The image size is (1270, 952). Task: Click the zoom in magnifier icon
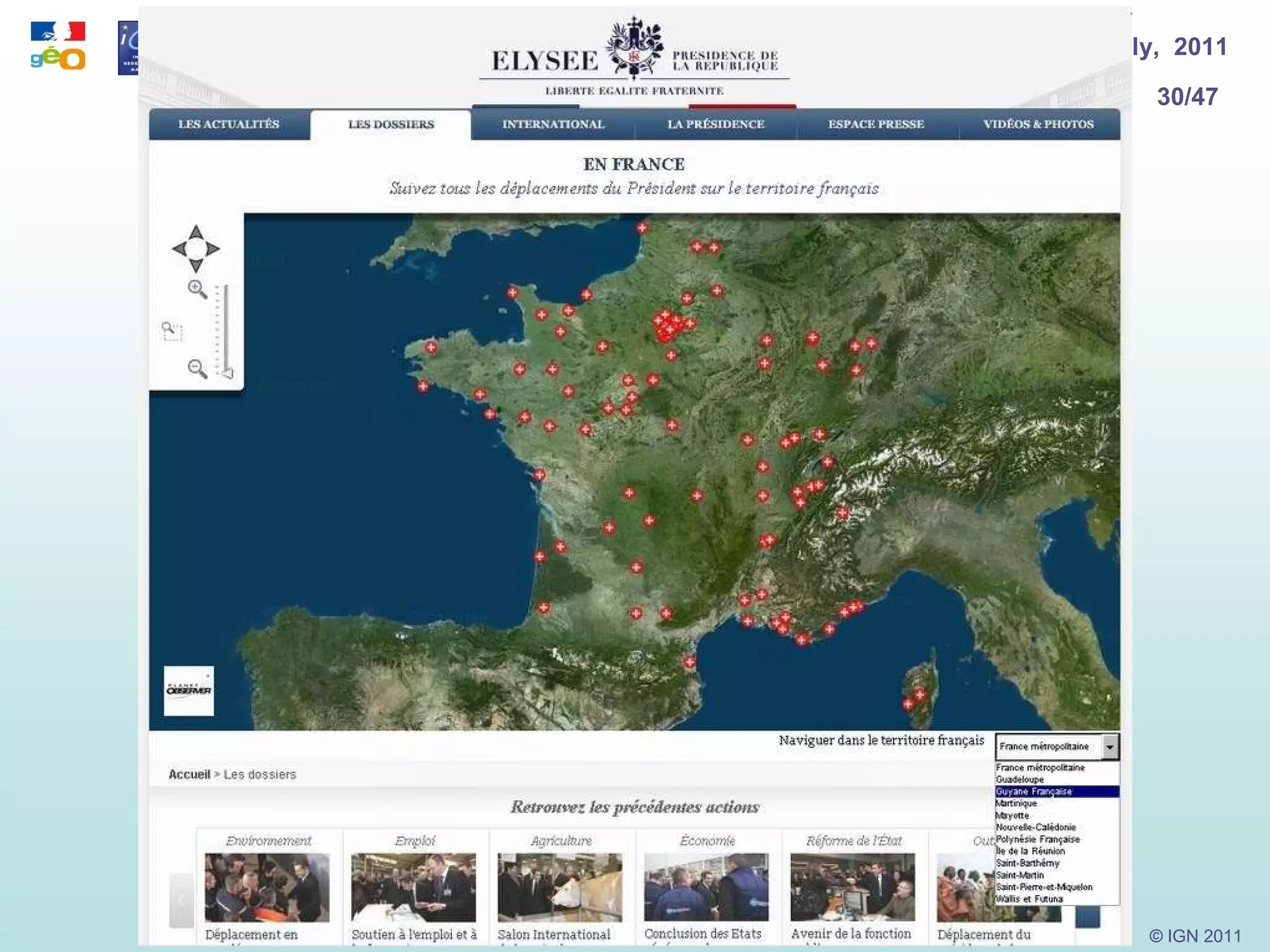(197, 289)
